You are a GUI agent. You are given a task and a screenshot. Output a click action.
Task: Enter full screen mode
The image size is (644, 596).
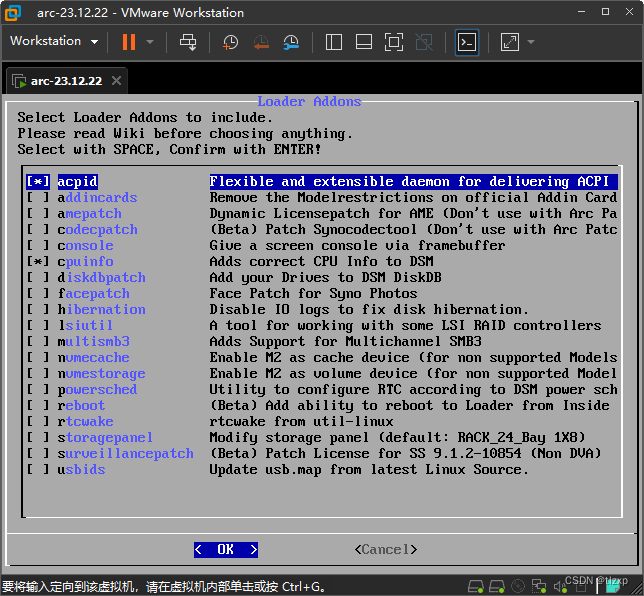394,42
